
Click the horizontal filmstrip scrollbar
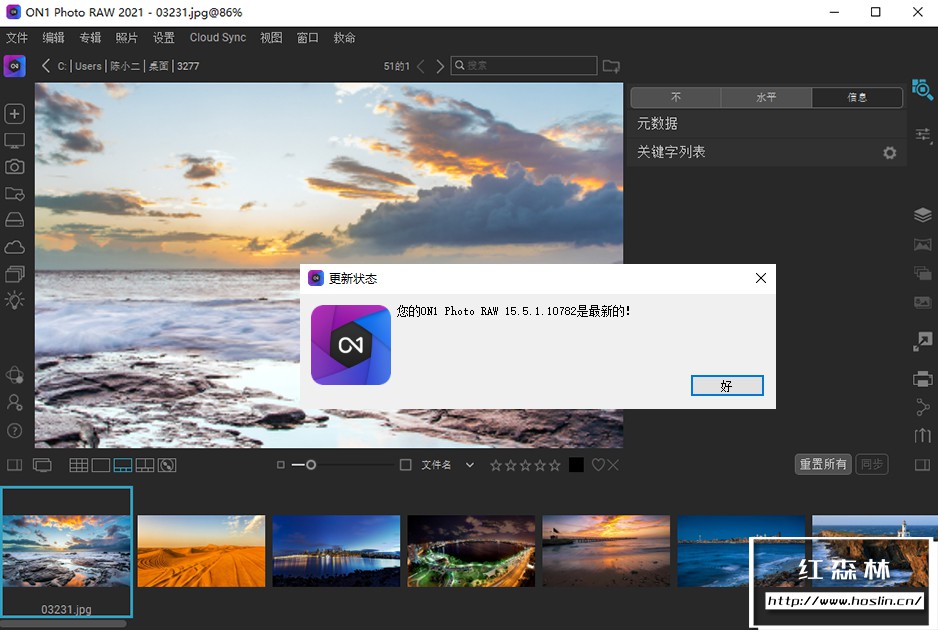(63, 624)
